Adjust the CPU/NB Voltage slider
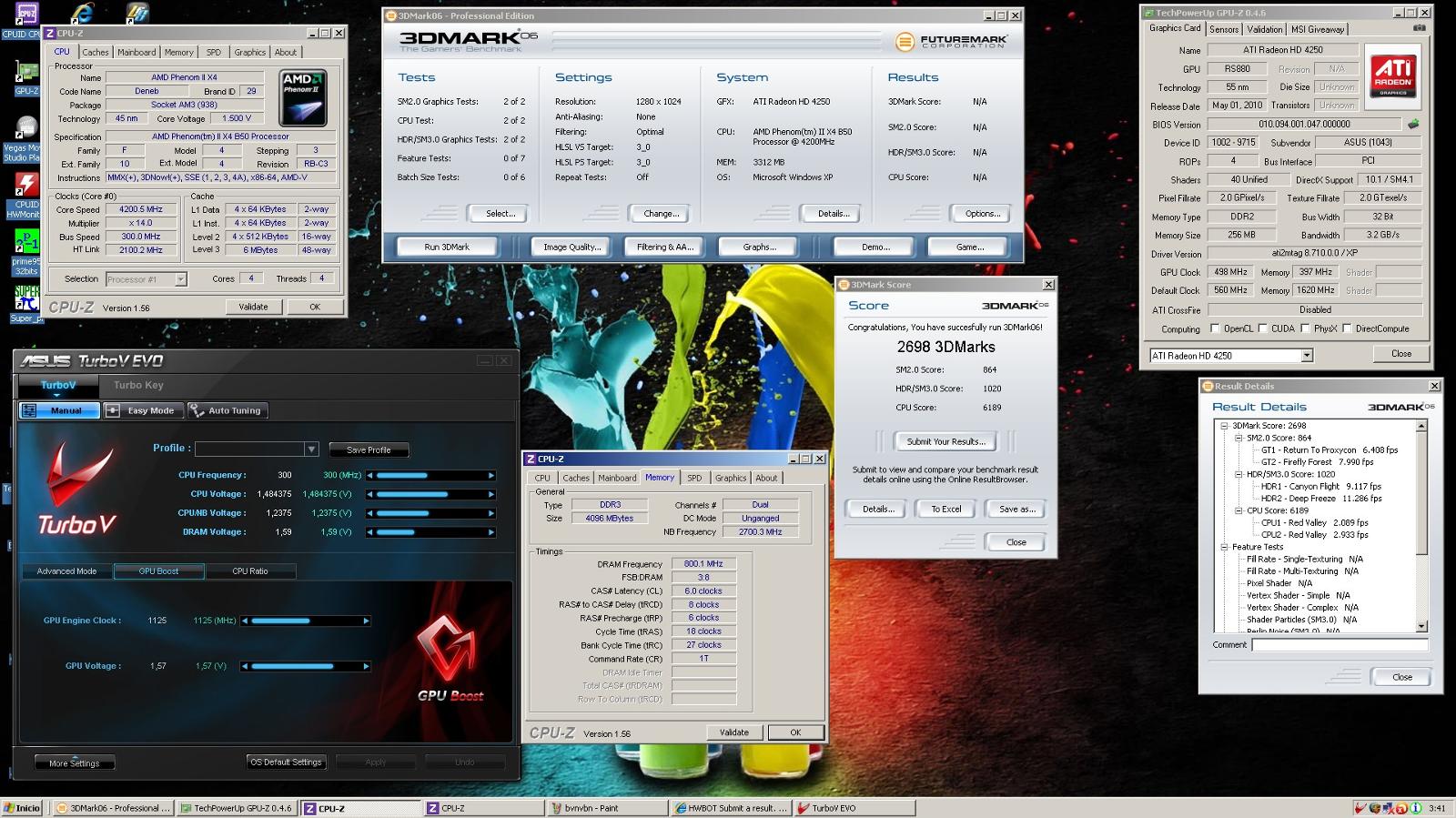The image size is (1456, 818). [430, 513]
